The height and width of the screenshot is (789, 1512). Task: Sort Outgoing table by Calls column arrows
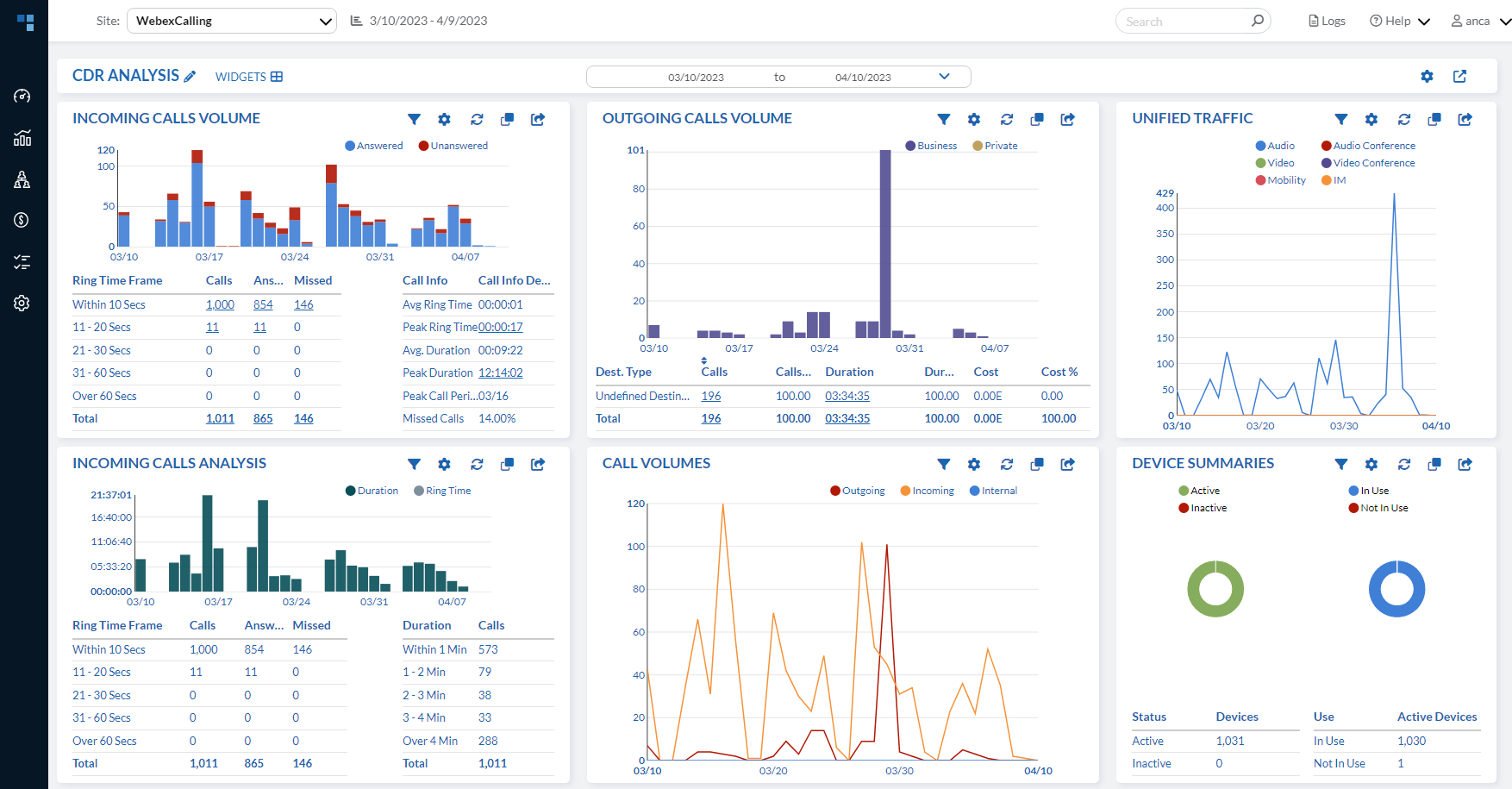[x=704, y=360]
